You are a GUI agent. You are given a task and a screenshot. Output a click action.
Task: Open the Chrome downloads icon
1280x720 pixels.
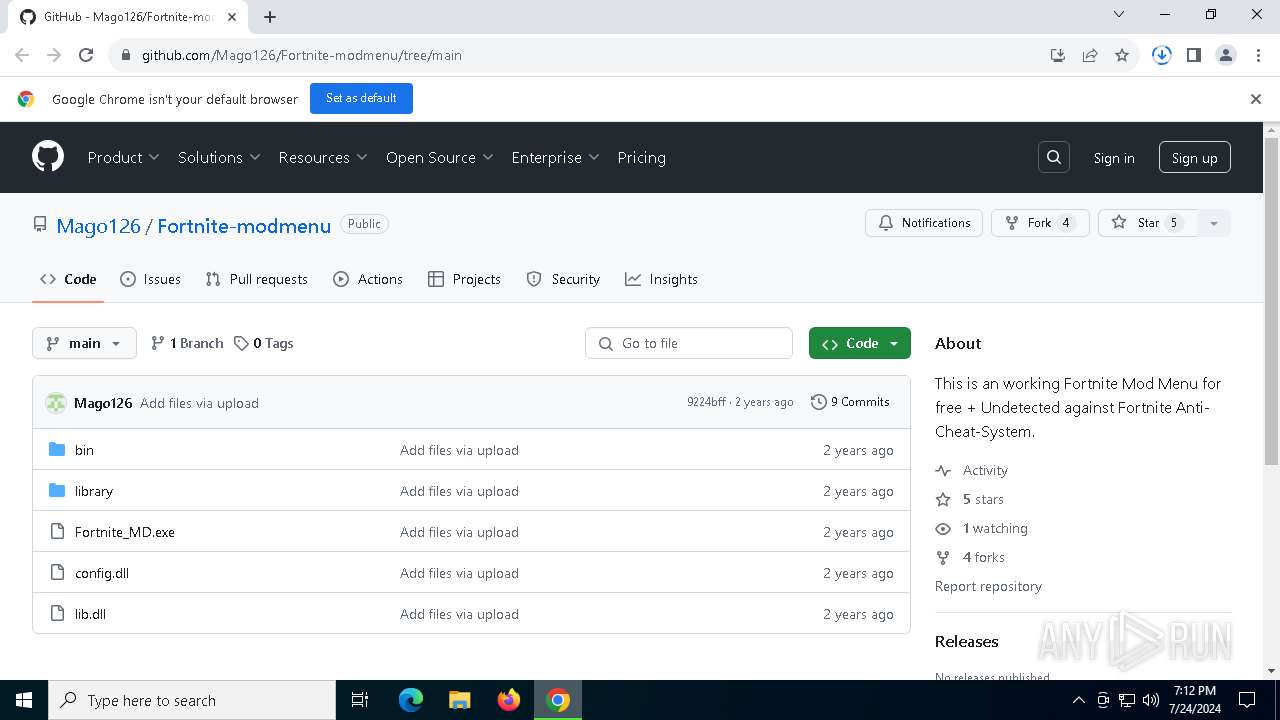click(x=1161, y=55)
